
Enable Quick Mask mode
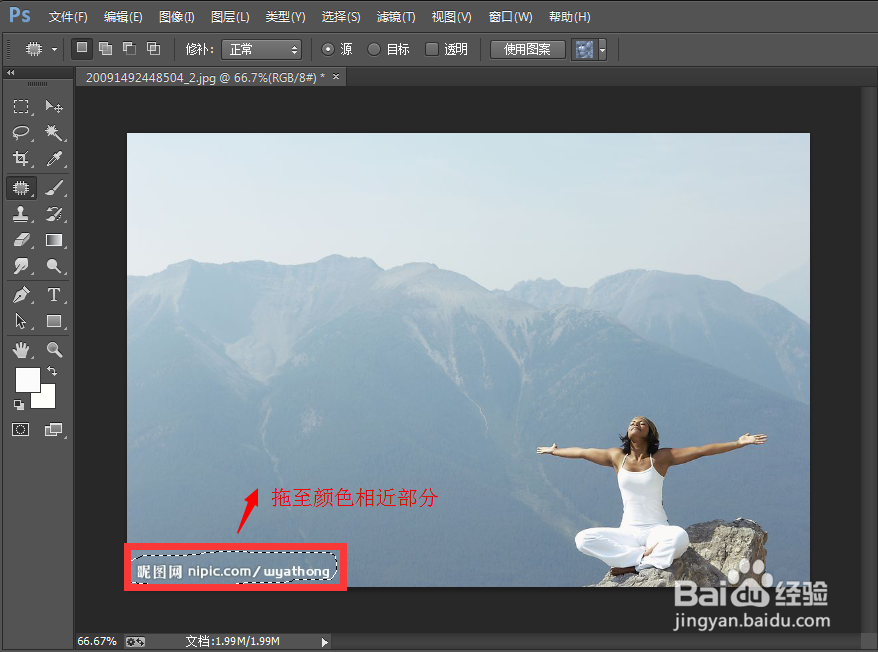coord(22,429)
